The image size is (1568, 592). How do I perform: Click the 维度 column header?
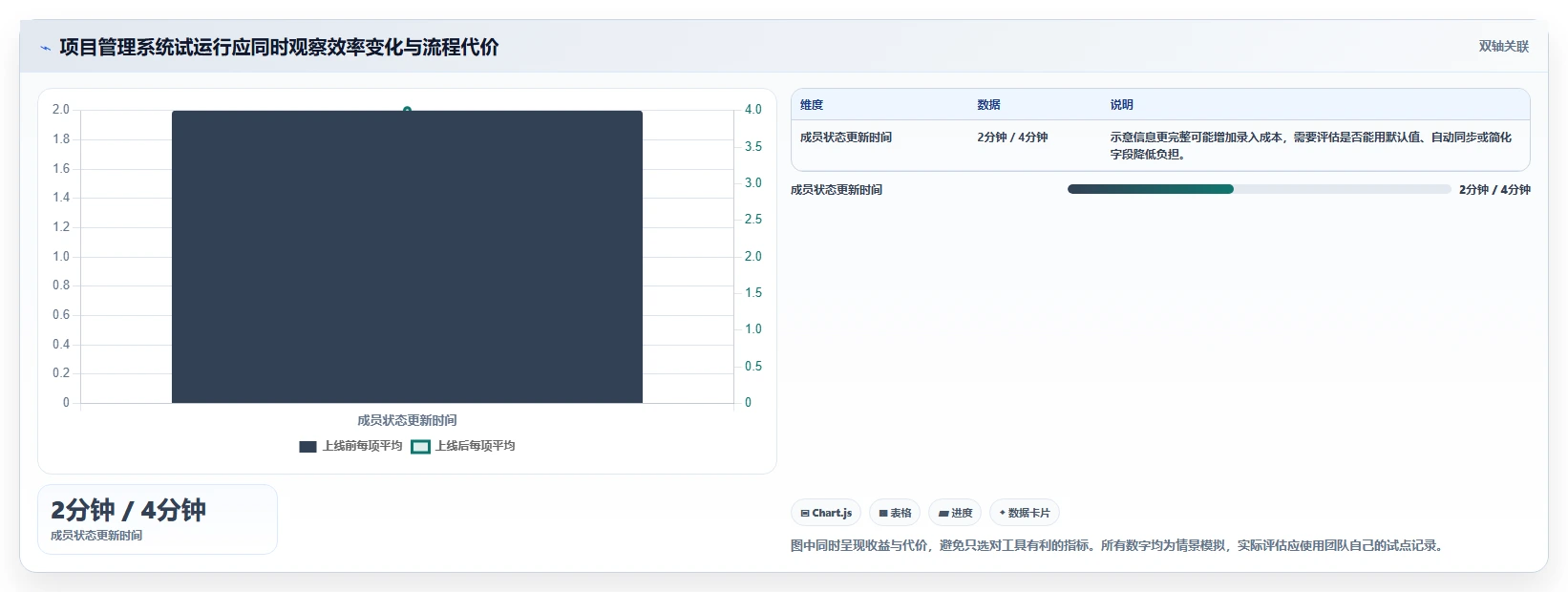pyautogui.click(x=812, y=105)
